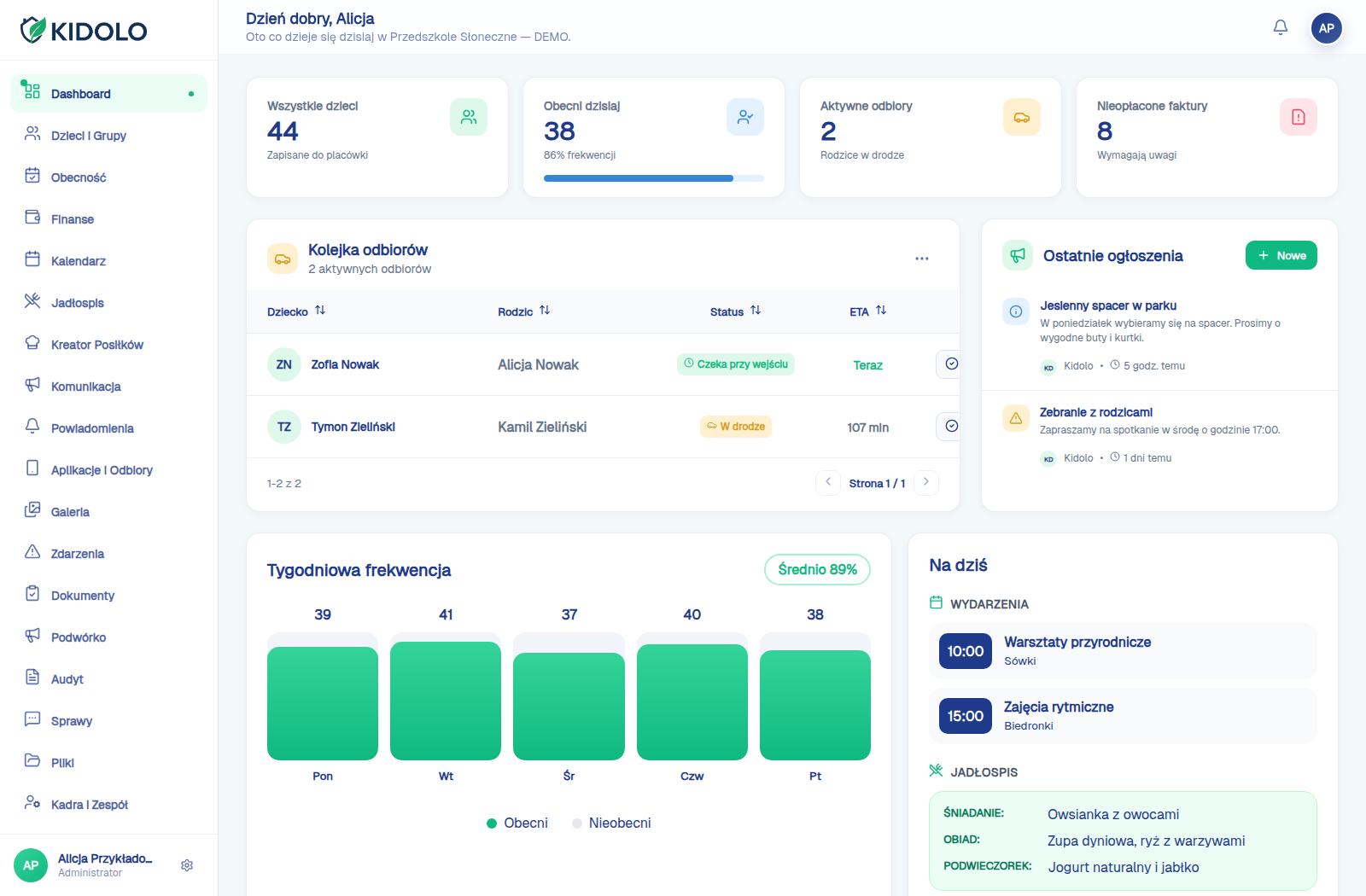Sort pickup queue by Rodzic column
The height and width of the screenshot is (896, 1366).
click(x=524, y=311)
